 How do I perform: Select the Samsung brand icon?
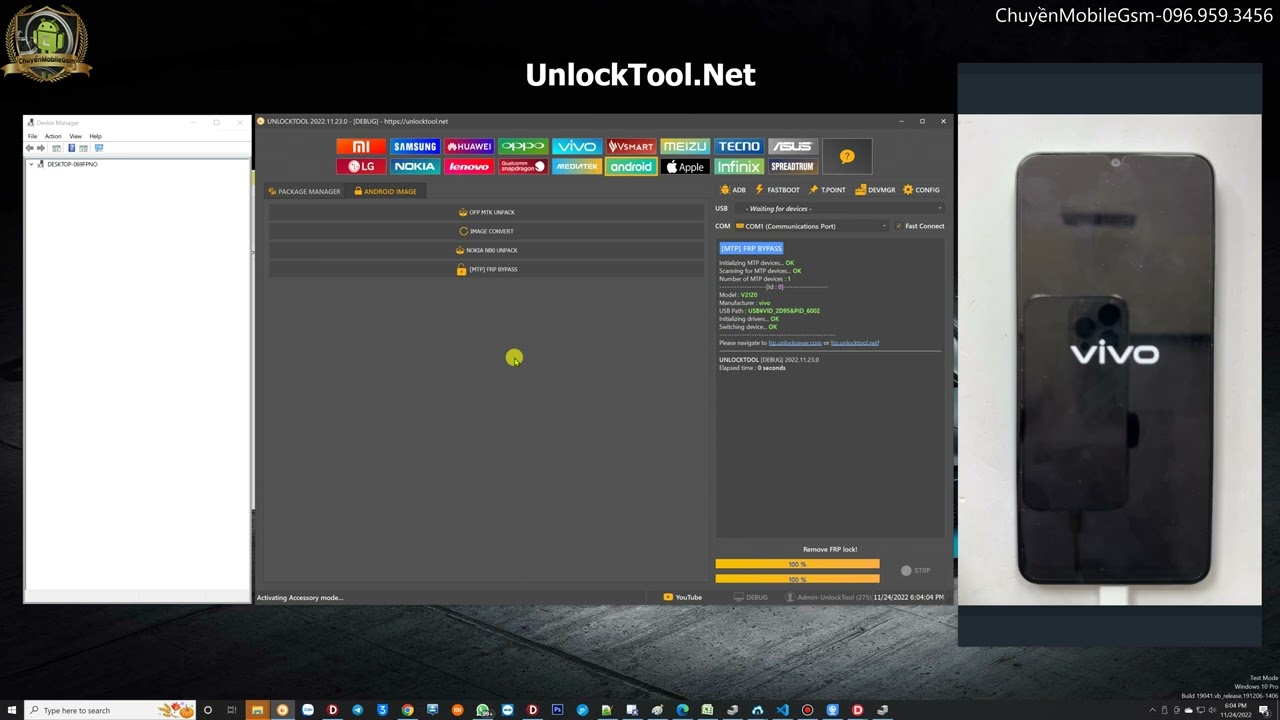coord(415,146)
